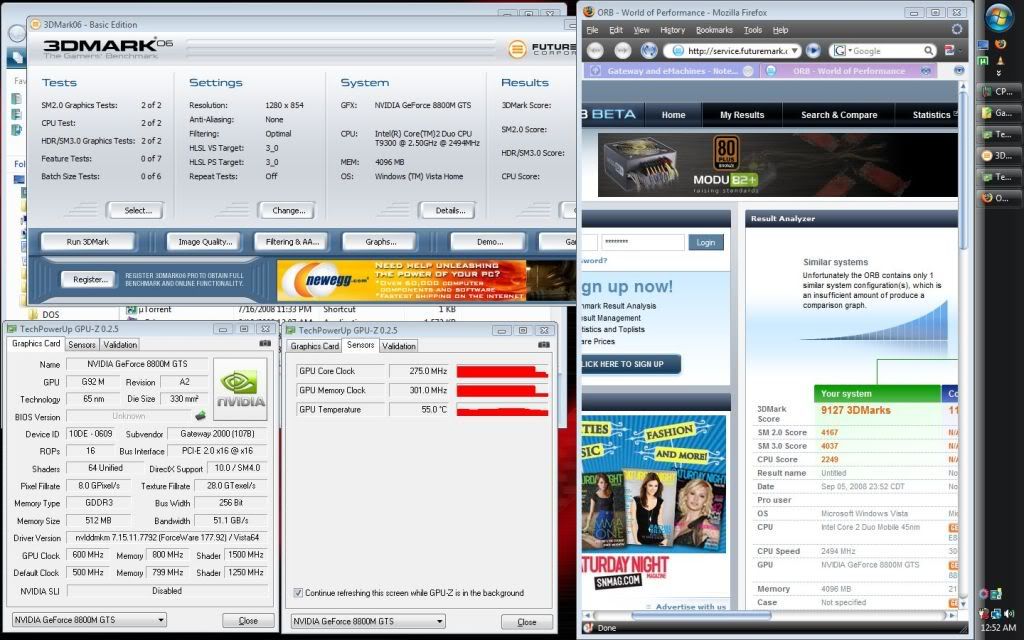
Task: Switch to Validation tab in the Sensors GPU-Z window
Action: tap(398, 346)
